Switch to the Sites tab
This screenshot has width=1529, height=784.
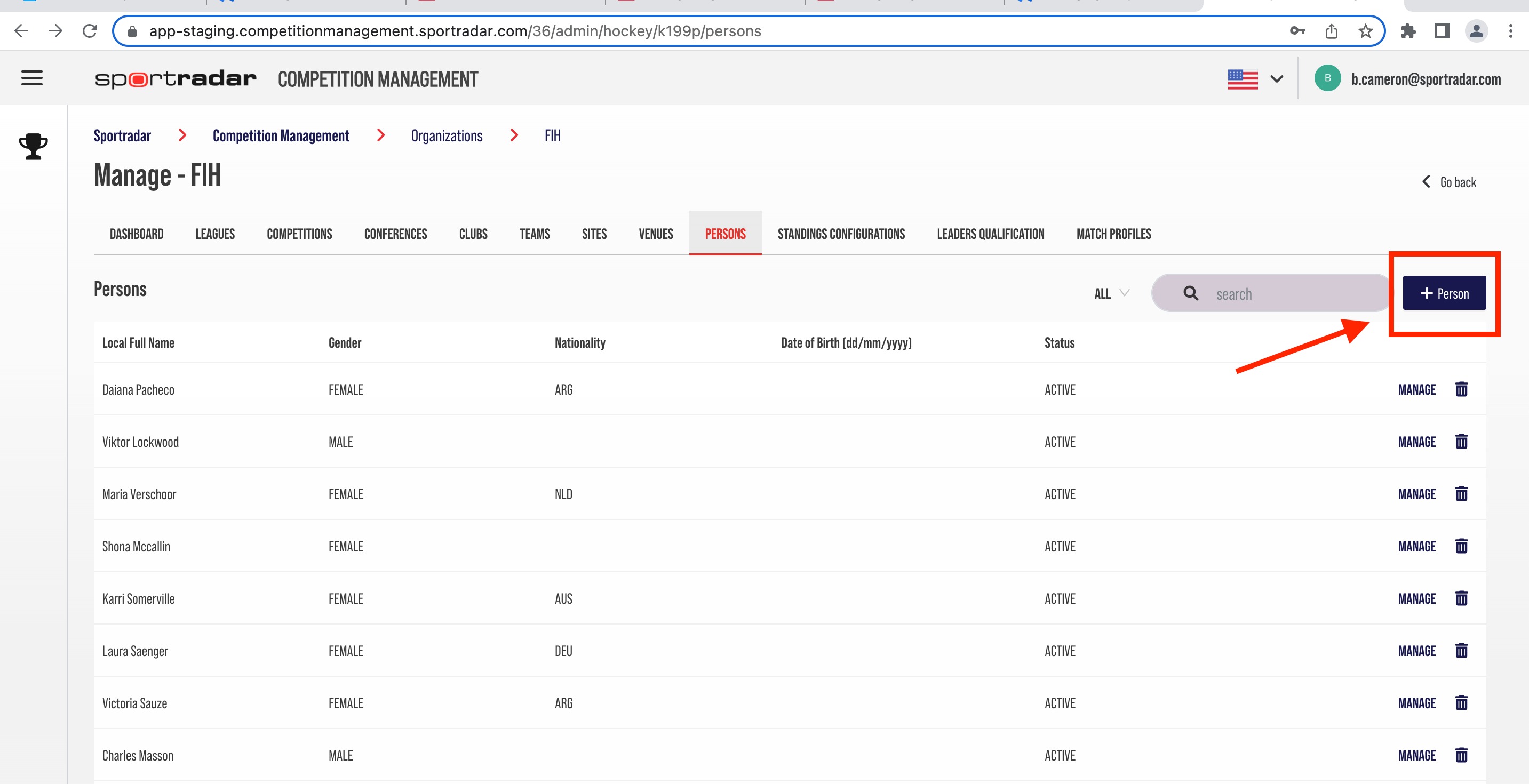point(594,234)
